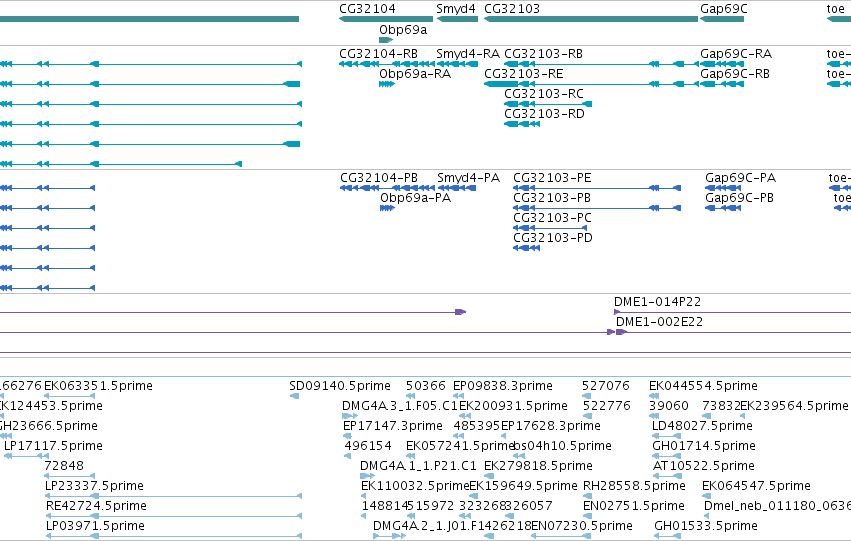Click EST label RH28558.5prime
The width and height of the screenshot is (851, 541).
[634, 486]
